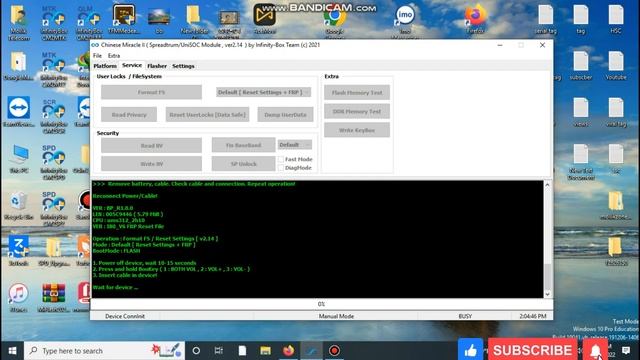Click the log scrollbar down arrow
The image size is (640, 360).
point(547,294)
